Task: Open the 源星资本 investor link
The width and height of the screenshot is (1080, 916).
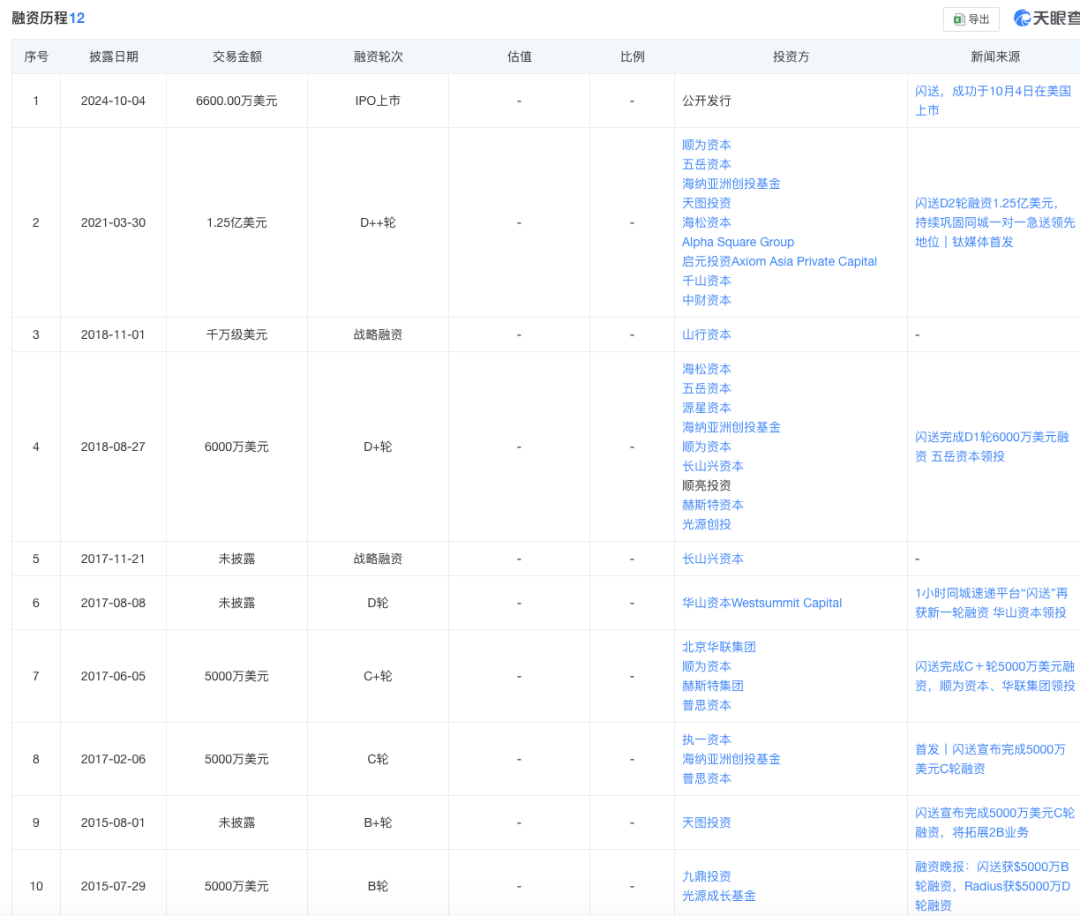Action: 706,408
